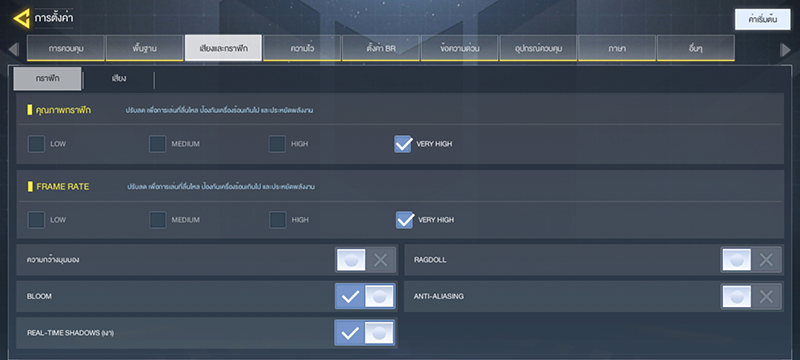This screenshot has width=800, height=360.
Task: Open the เสียง audio sub-tab
Action: 119,79
